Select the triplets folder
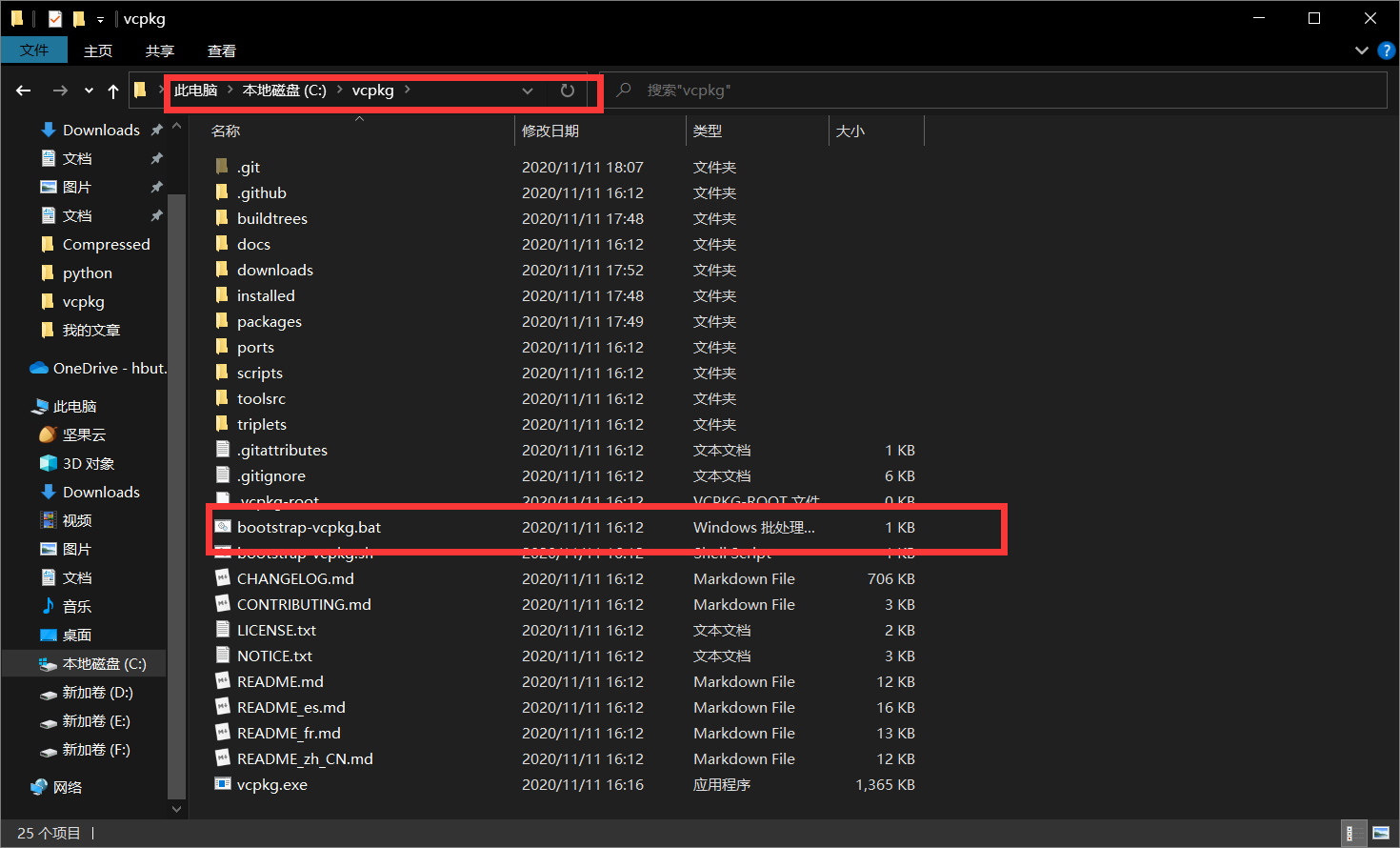Image resolution: width=1400 pixels, height=848 pixels. (261, 424)
